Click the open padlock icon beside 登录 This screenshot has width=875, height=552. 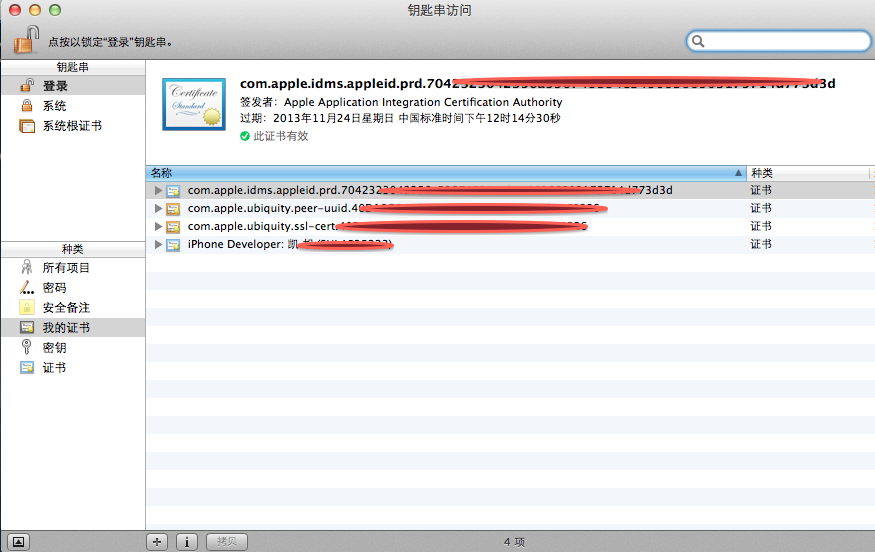coord(27,85)
